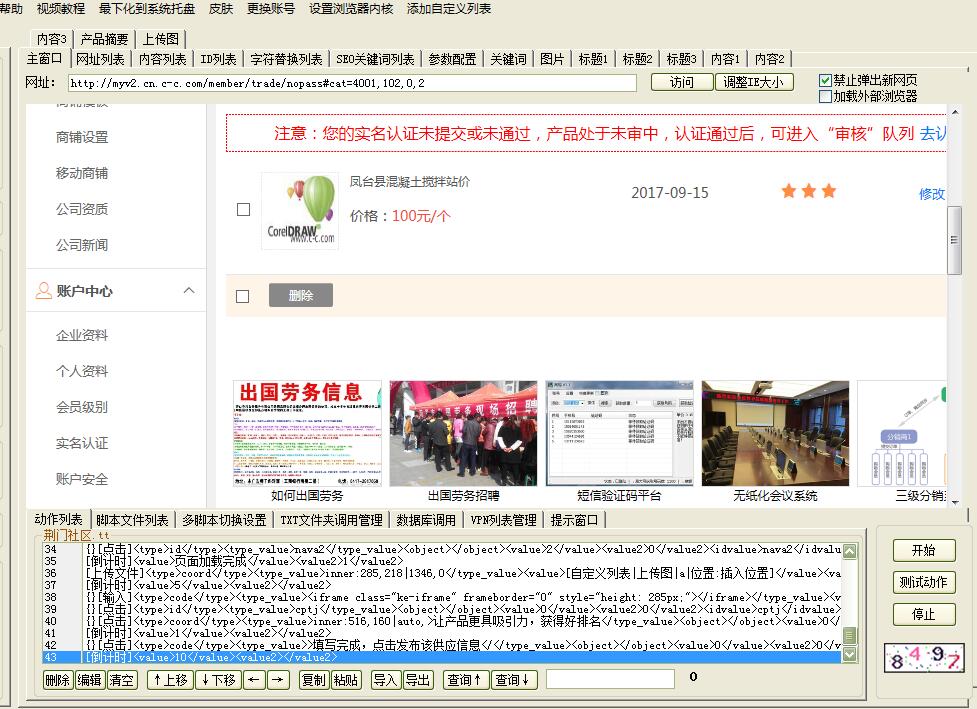Click the 测试动作 button
This screenshot has height=709, width=977.
pyautogui.click(x=923, y=582)
